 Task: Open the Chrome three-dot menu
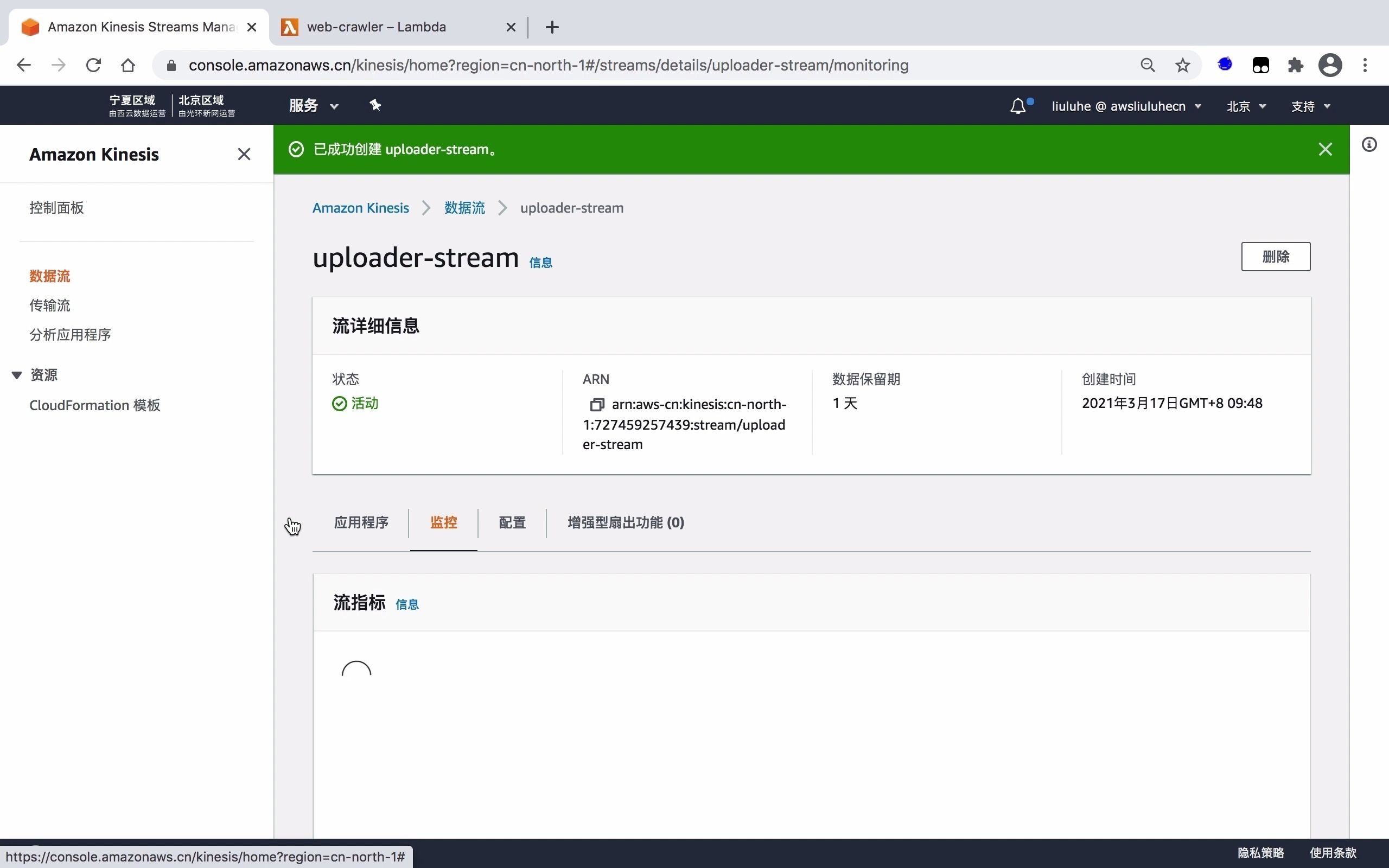pos(1366,65)
